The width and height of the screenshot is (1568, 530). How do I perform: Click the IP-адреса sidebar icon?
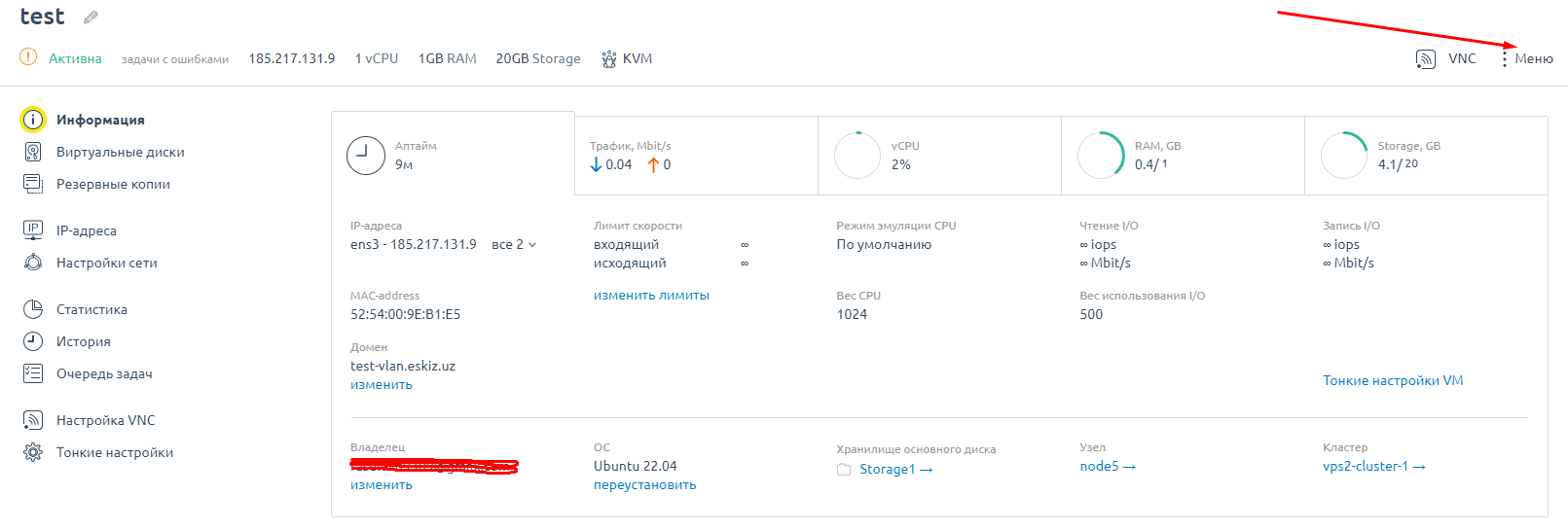coord(33,230)
